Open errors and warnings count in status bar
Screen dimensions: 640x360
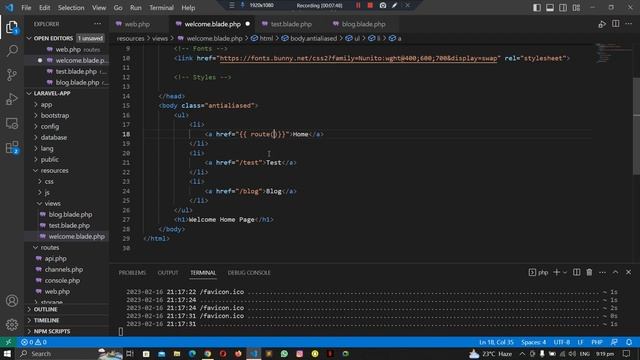coord(34,342)
